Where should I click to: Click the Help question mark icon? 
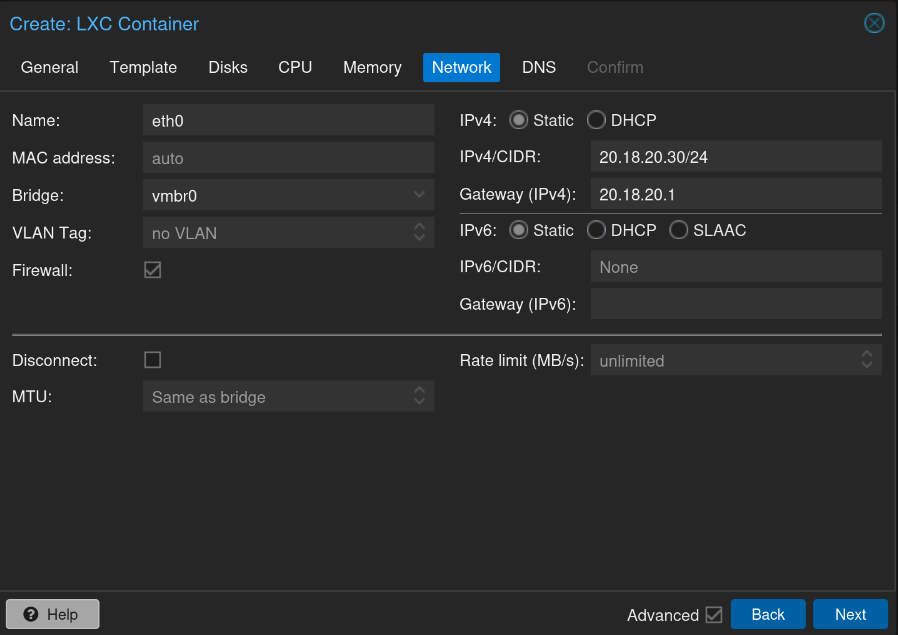[31, 614]
